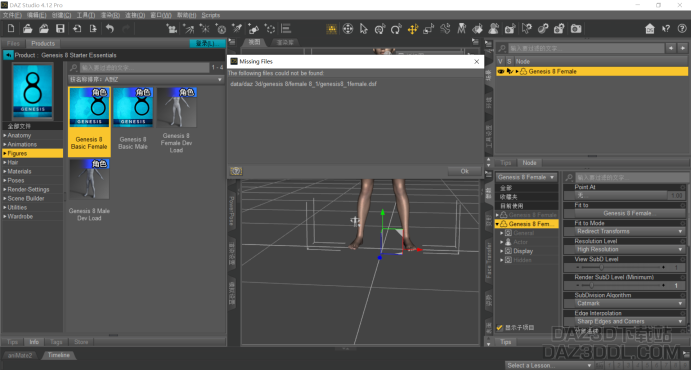Click the Undo arrow icon
691x370 pixels.
(110, 29)
